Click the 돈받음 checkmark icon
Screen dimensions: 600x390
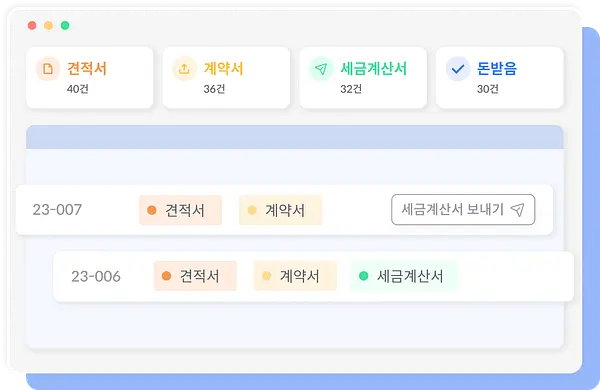pyautogui.click(x=458, y=69)
